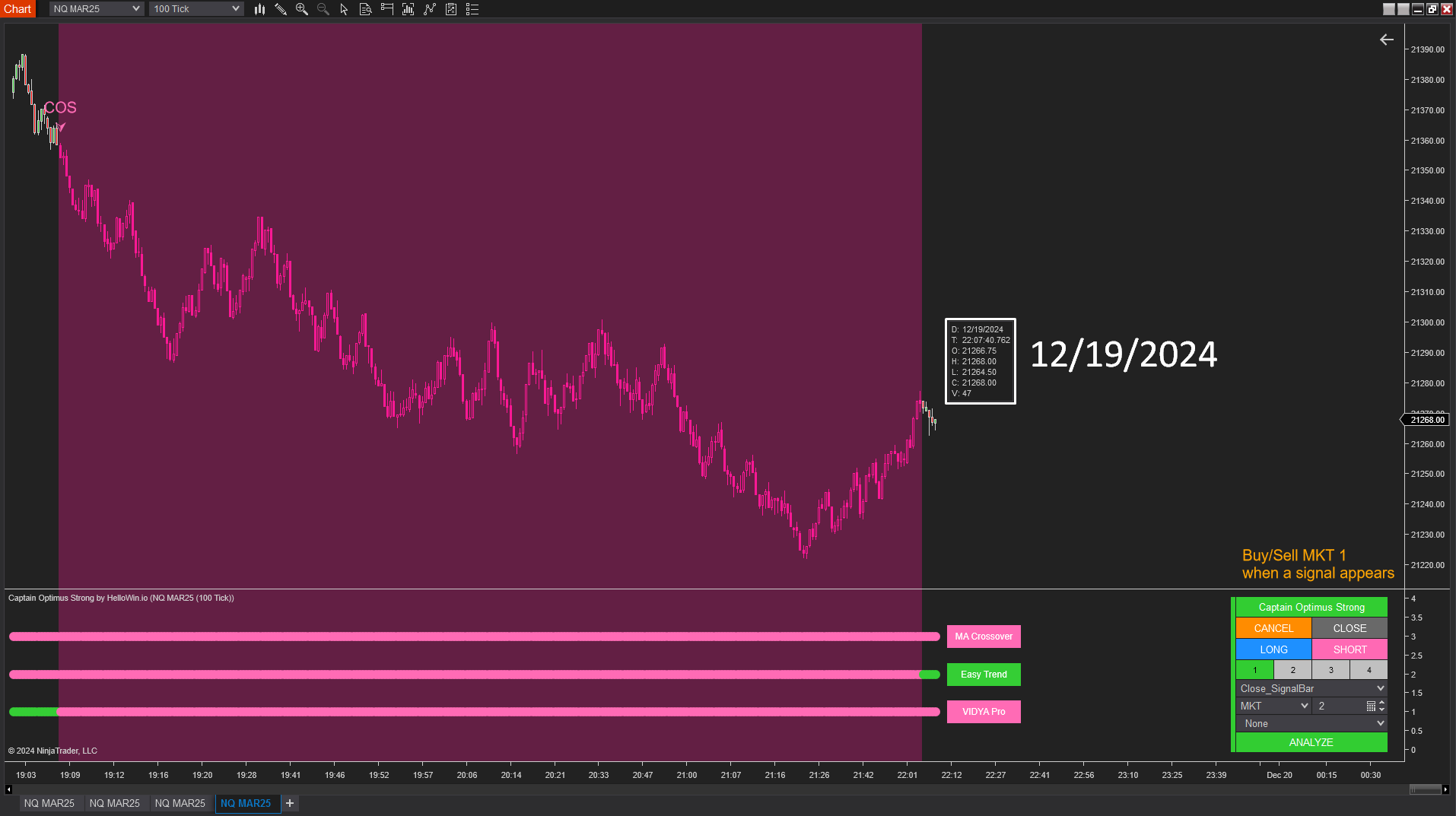Click the zoom out magnifier icon

(323, 9)
